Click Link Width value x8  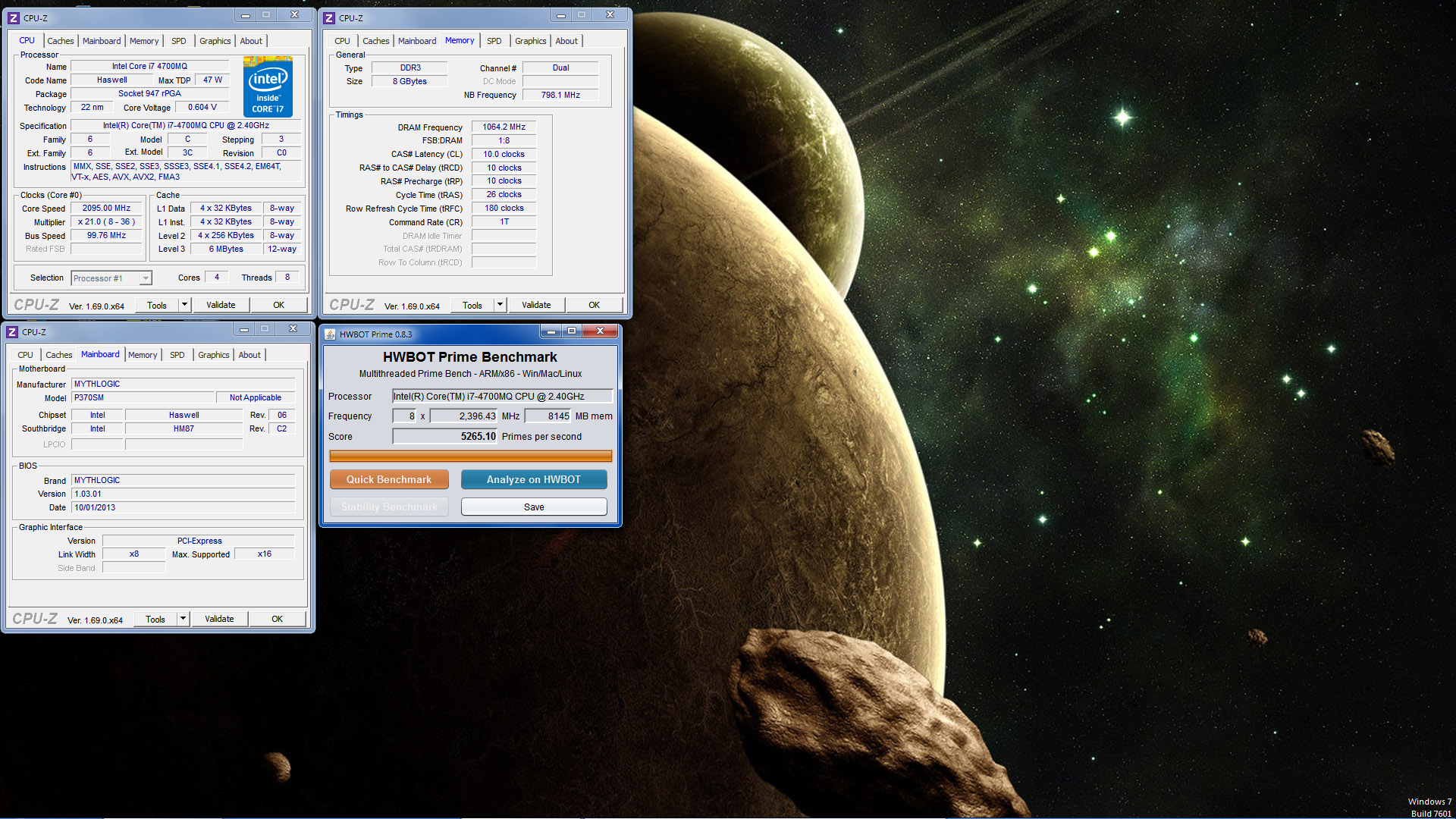pyautogui.click(x=134, y=554)
